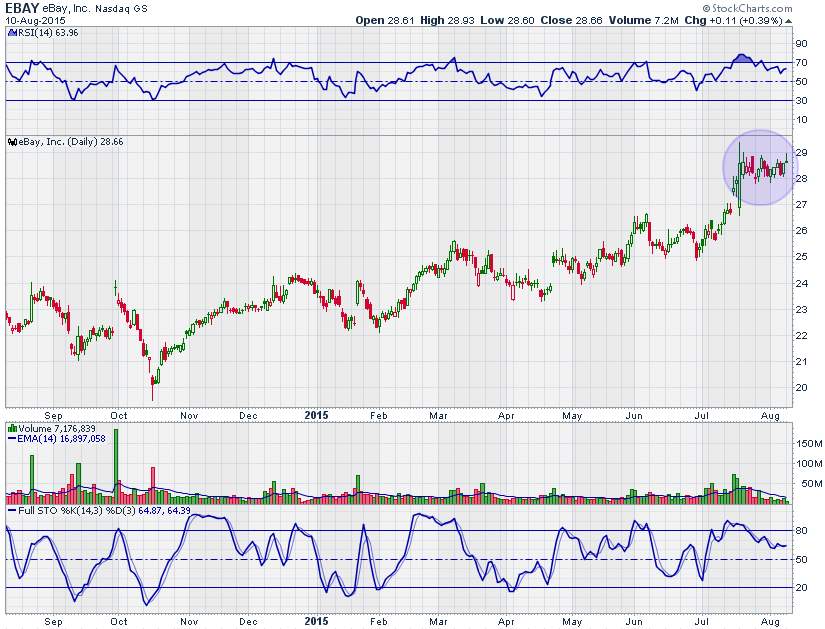Click the Volume legend bar icon
Screen dimensions: 825x629
pyautogui.click(x=11, y=427)
